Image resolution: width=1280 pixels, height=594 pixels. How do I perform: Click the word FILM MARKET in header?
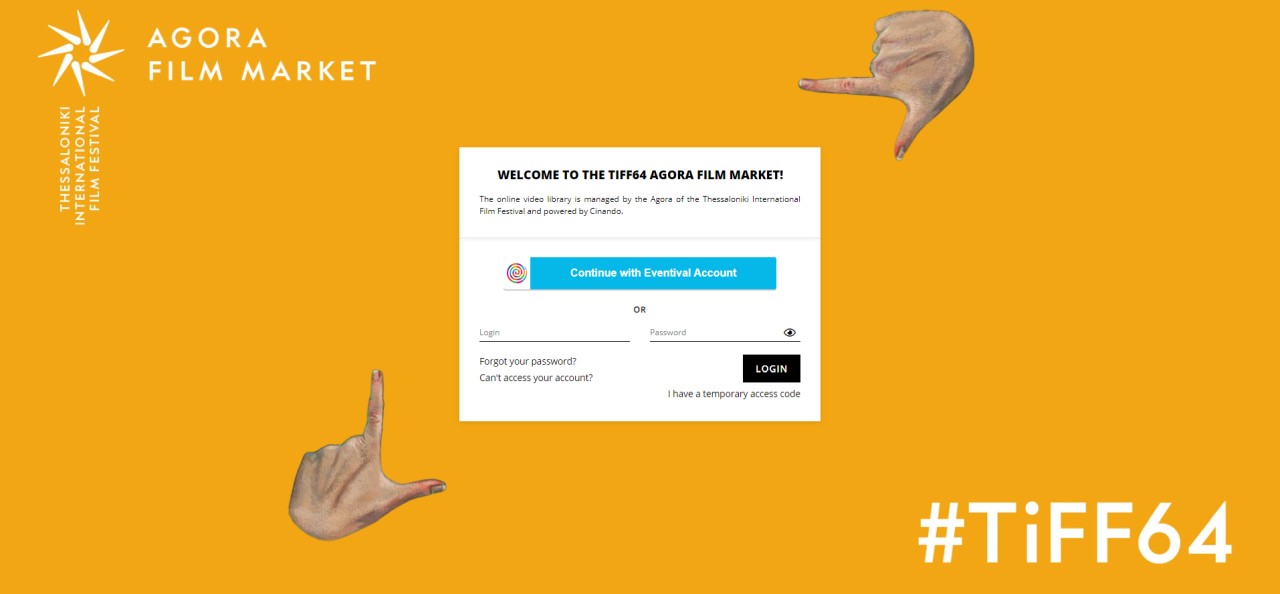(x=262, y=71)
